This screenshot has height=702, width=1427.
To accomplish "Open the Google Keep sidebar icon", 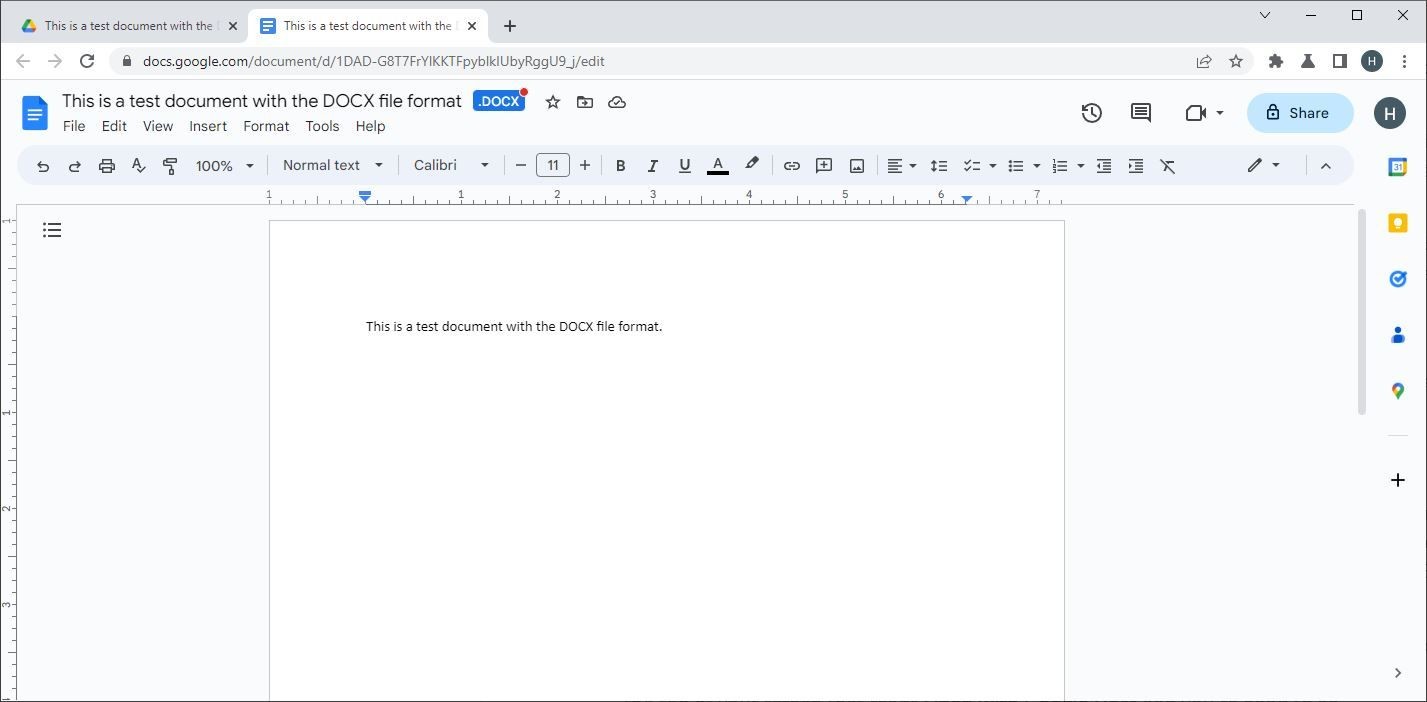I will [x=1398, y=223].
